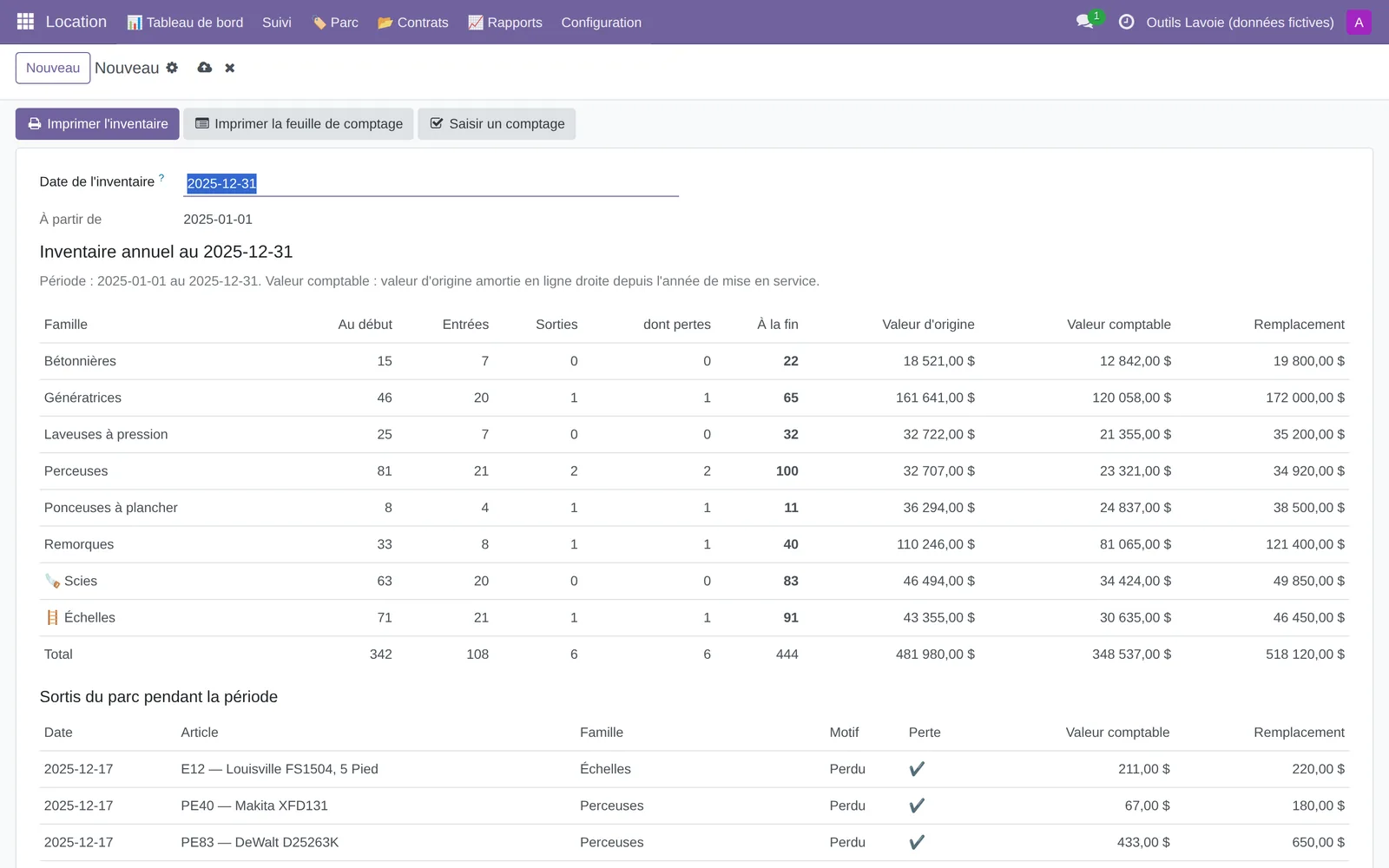Click the Ponceuses à plancher row label
The height and width of the screenshot is (868, 1389).
[x=111, y=508]
